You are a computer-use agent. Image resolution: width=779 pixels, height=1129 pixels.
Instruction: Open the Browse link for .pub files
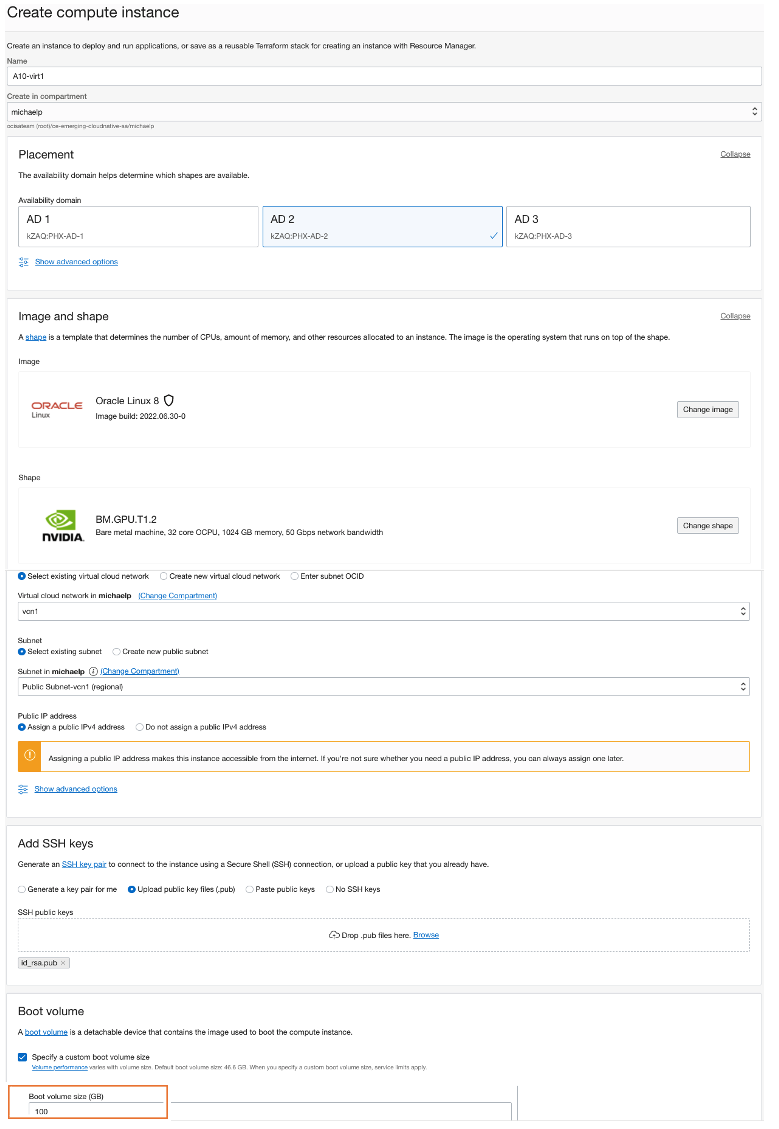(x=425, y=934)
